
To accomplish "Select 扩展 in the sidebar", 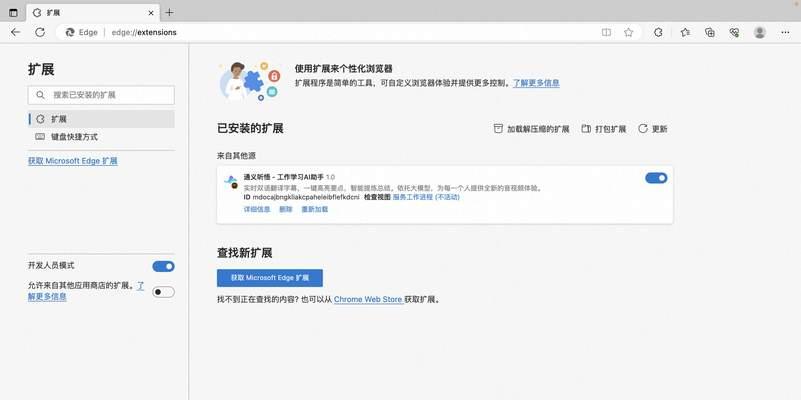I will pyautogui.click(x=101, y=119).
